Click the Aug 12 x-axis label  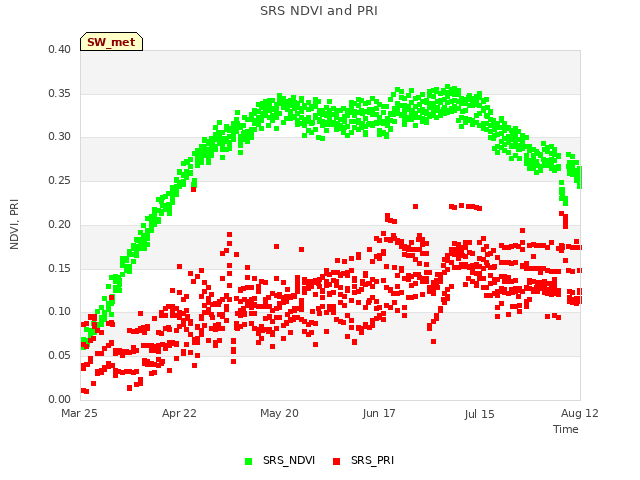click(x=580, y=413)
